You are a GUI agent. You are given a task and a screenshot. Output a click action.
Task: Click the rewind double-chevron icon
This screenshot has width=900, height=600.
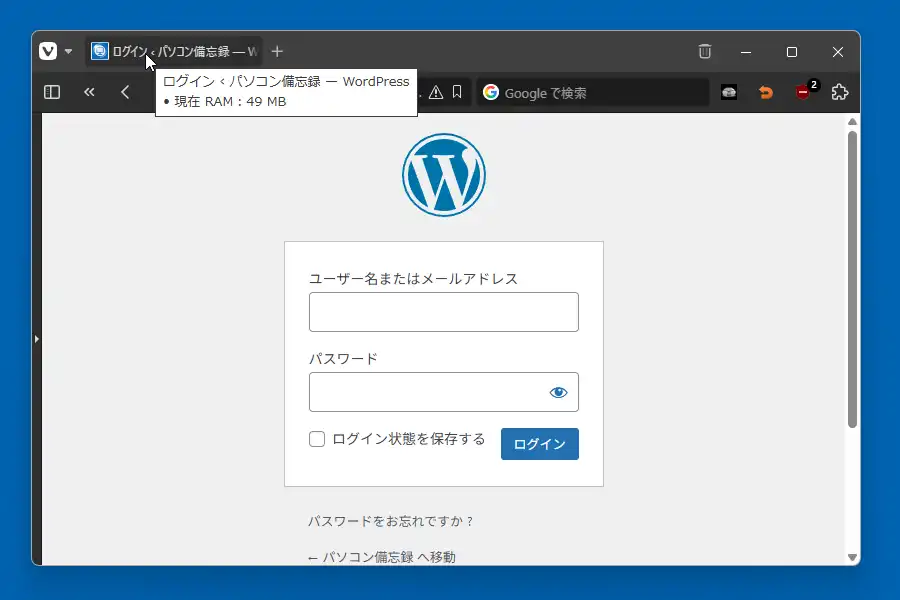click(x=89, y=92)
